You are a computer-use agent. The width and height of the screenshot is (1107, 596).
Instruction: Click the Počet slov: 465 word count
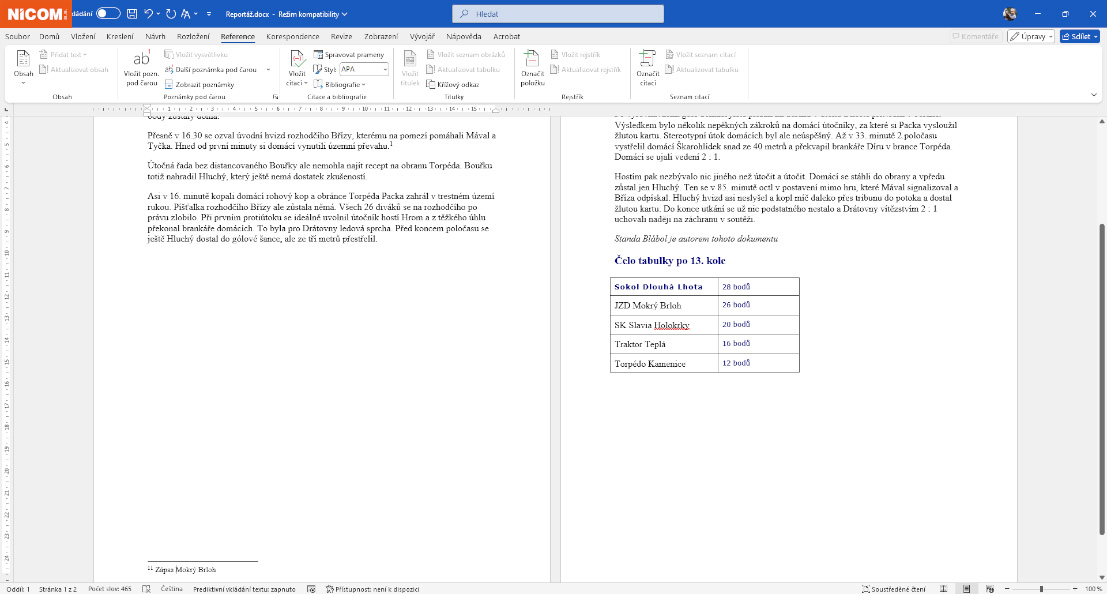click(110, 590)
